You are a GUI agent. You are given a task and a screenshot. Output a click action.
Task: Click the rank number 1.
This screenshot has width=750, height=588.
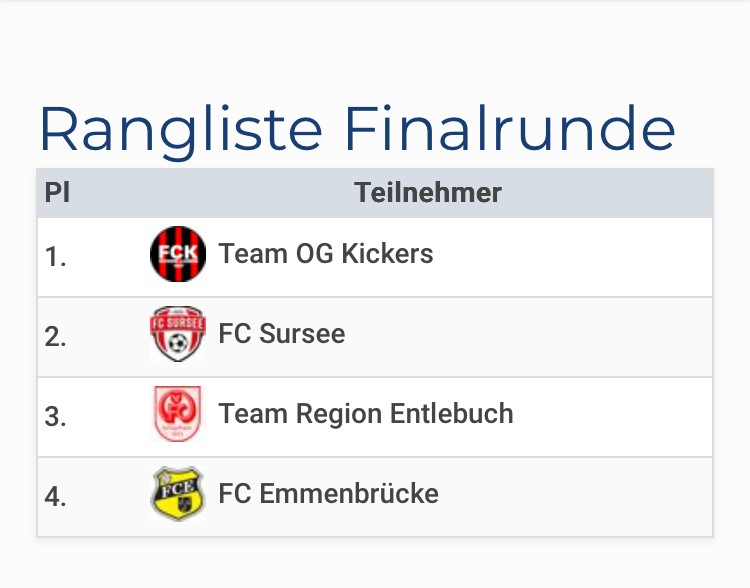[x=56, y=257]
